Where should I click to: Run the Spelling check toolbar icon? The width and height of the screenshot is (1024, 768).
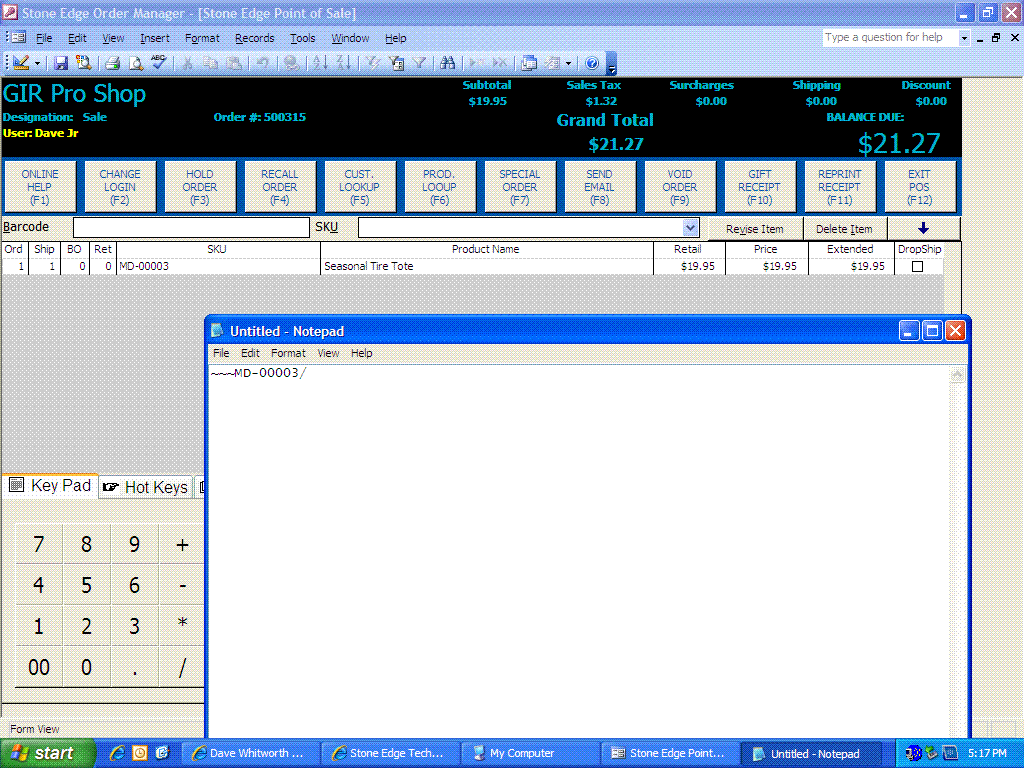click(159, 63)
